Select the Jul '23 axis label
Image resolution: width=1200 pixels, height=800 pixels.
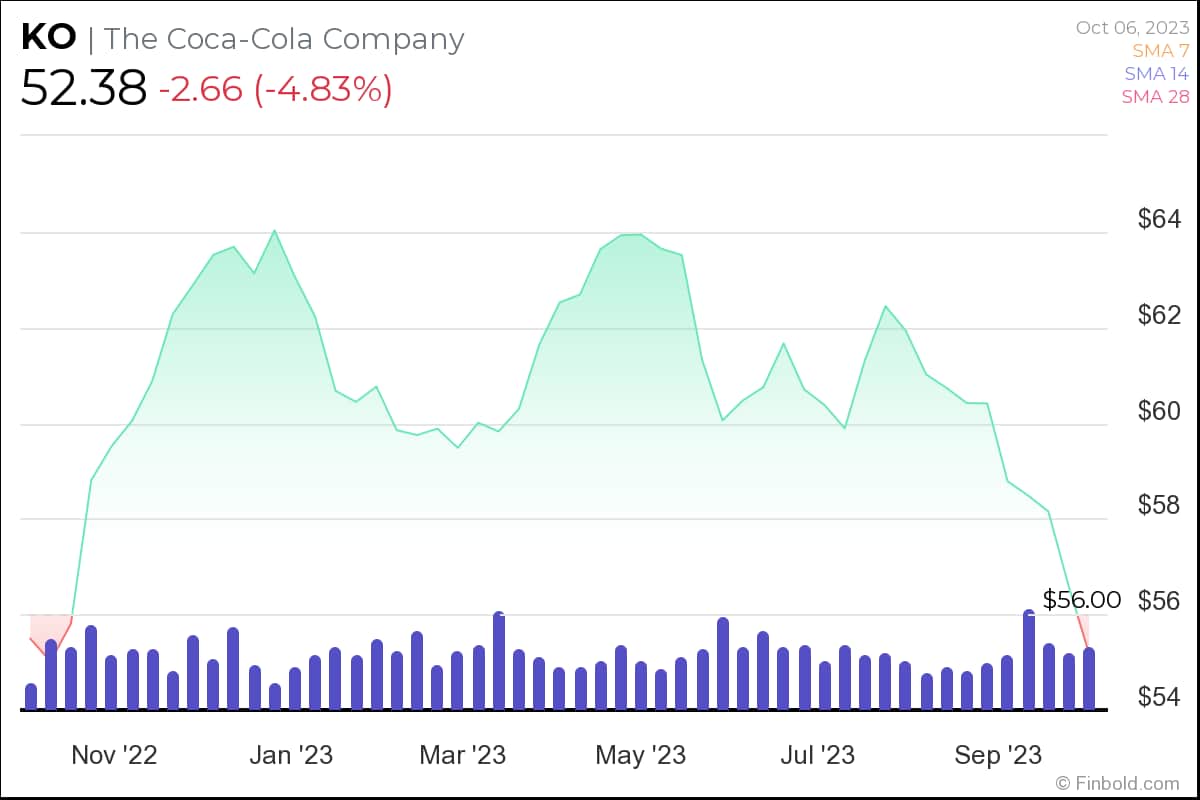[817, 755]
